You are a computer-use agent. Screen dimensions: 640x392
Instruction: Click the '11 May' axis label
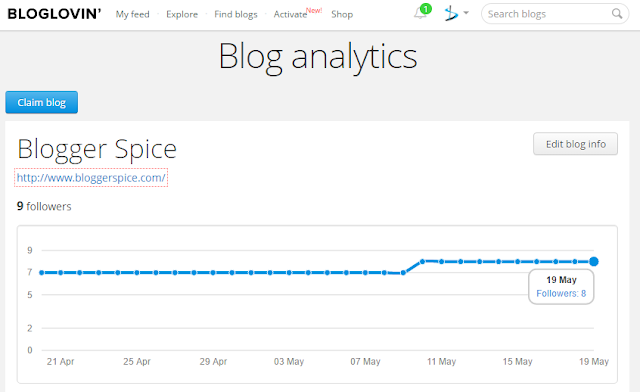point(441,361)
